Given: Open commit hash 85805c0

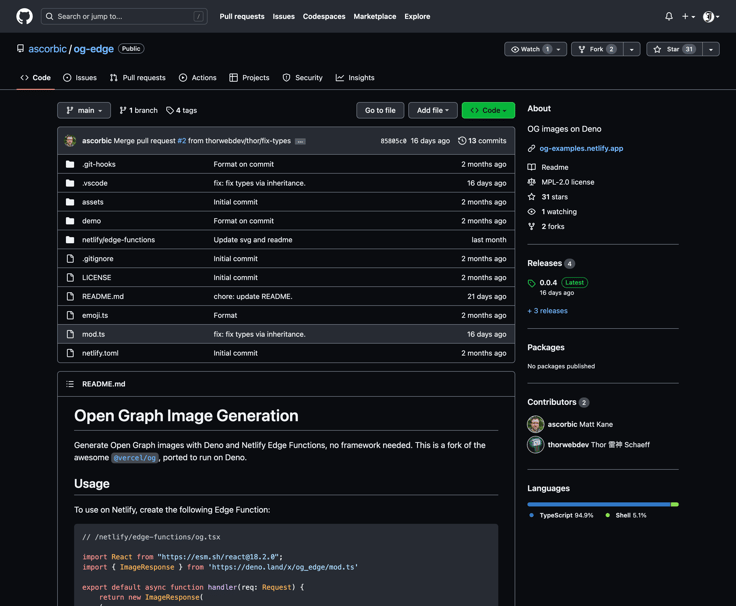Looking at the screenshot, I should (393, 141).
